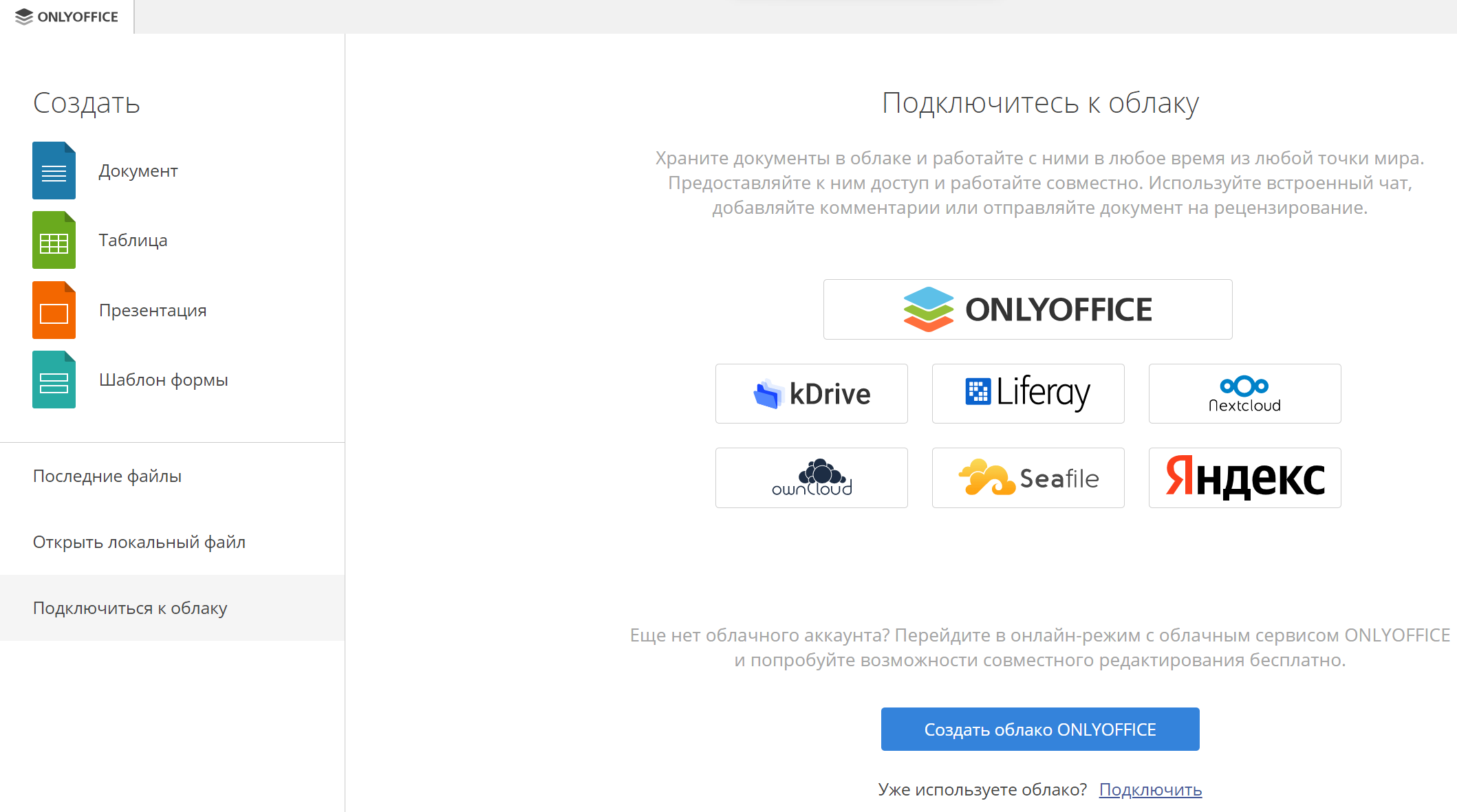Choose the ownCloud cloud provider
The height and width of the screenshot is (812, 1457).
[812, 478]
